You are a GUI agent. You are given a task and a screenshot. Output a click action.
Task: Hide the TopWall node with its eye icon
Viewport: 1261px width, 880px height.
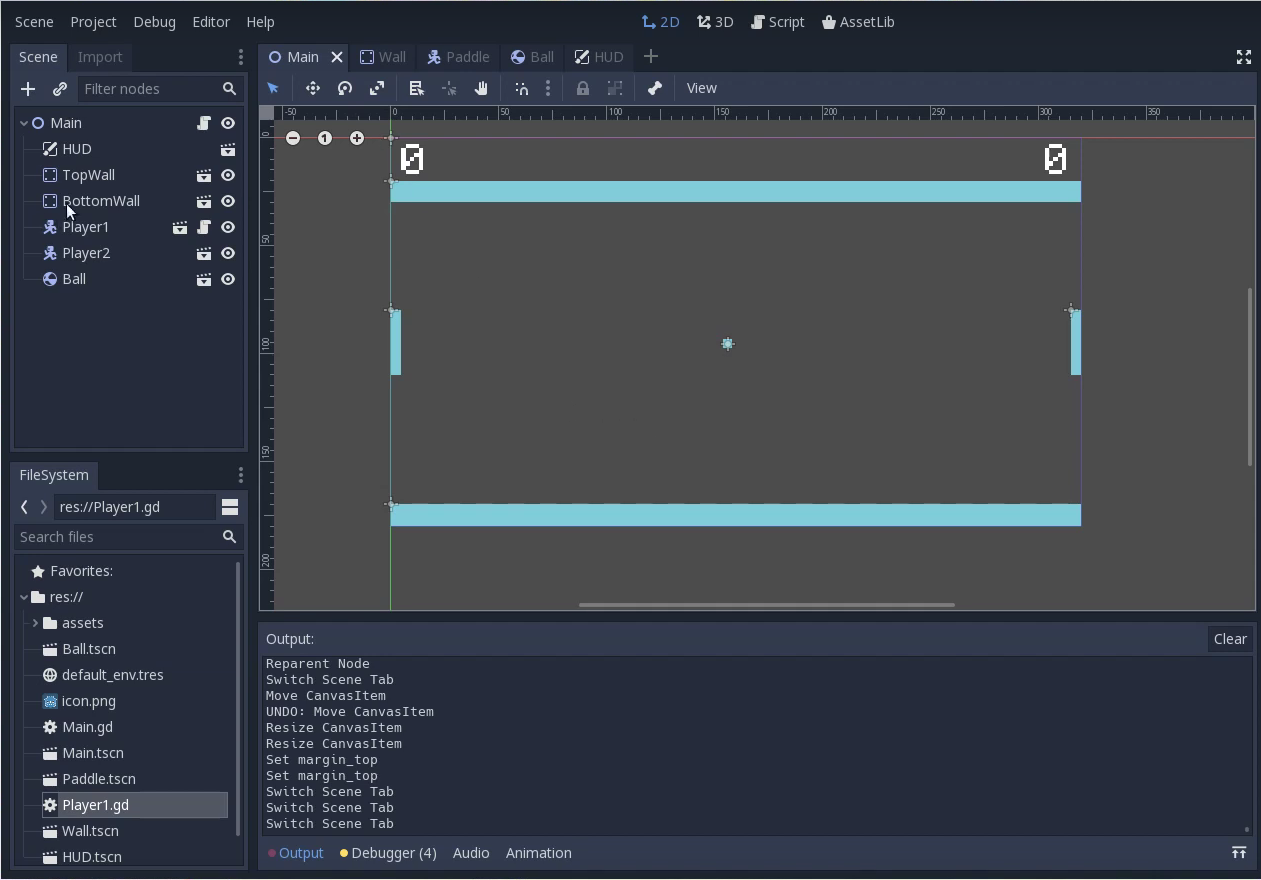point(228,175)
